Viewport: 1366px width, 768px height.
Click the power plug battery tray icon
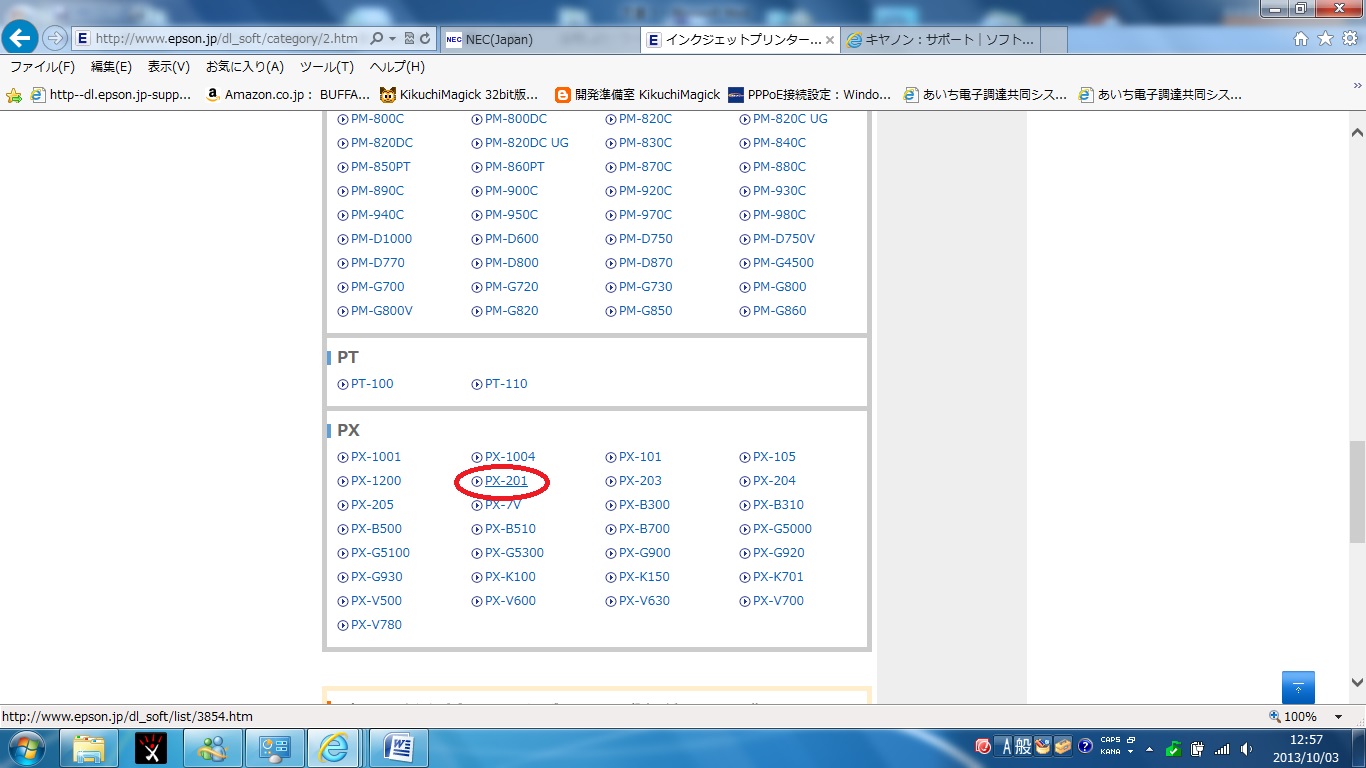[x=1197, y=748]
